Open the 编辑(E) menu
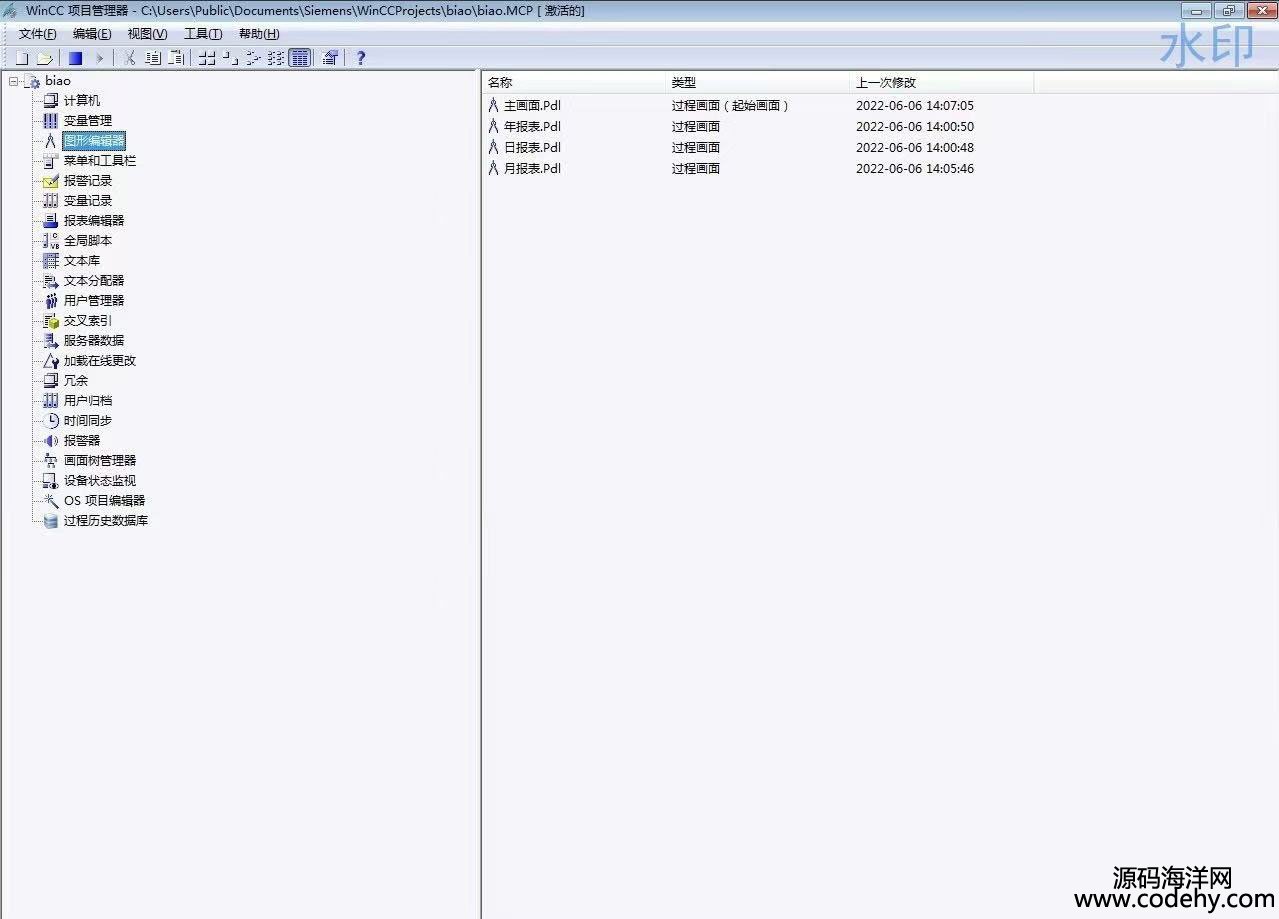Screen dimensions: 1279x919 [92, 34]
